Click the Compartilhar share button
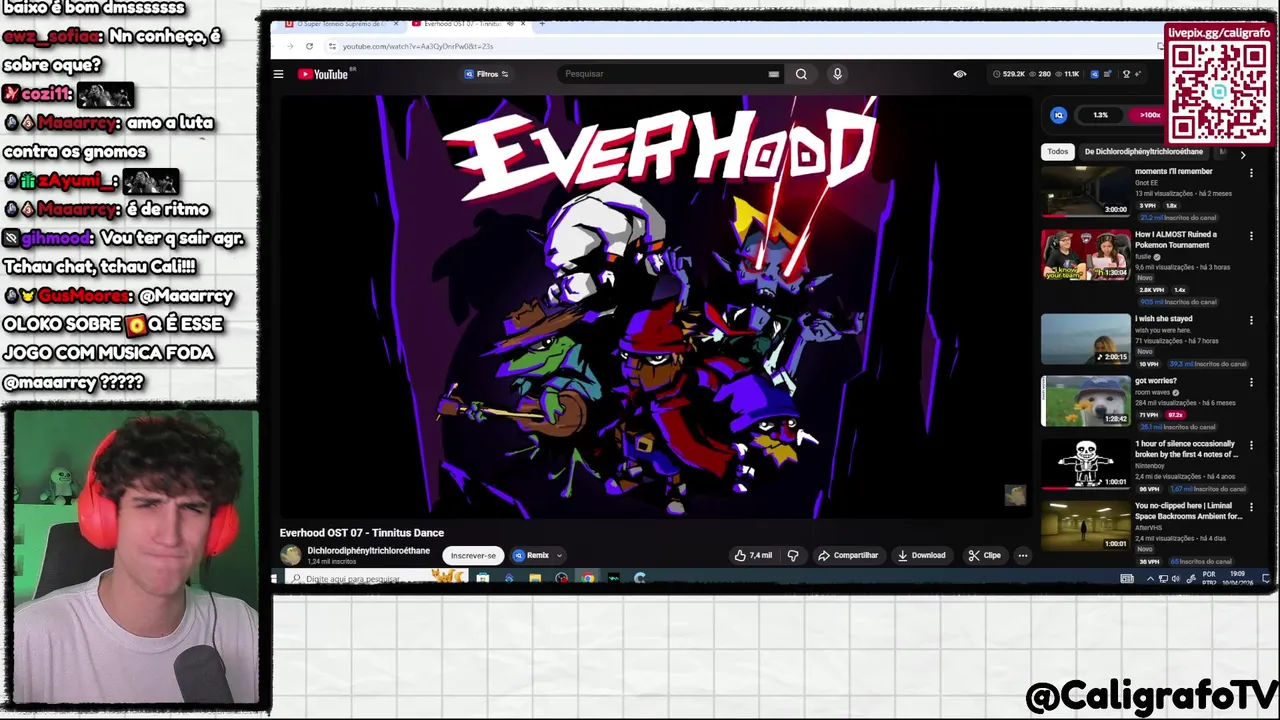1280x720 pixels. [848, 556]
